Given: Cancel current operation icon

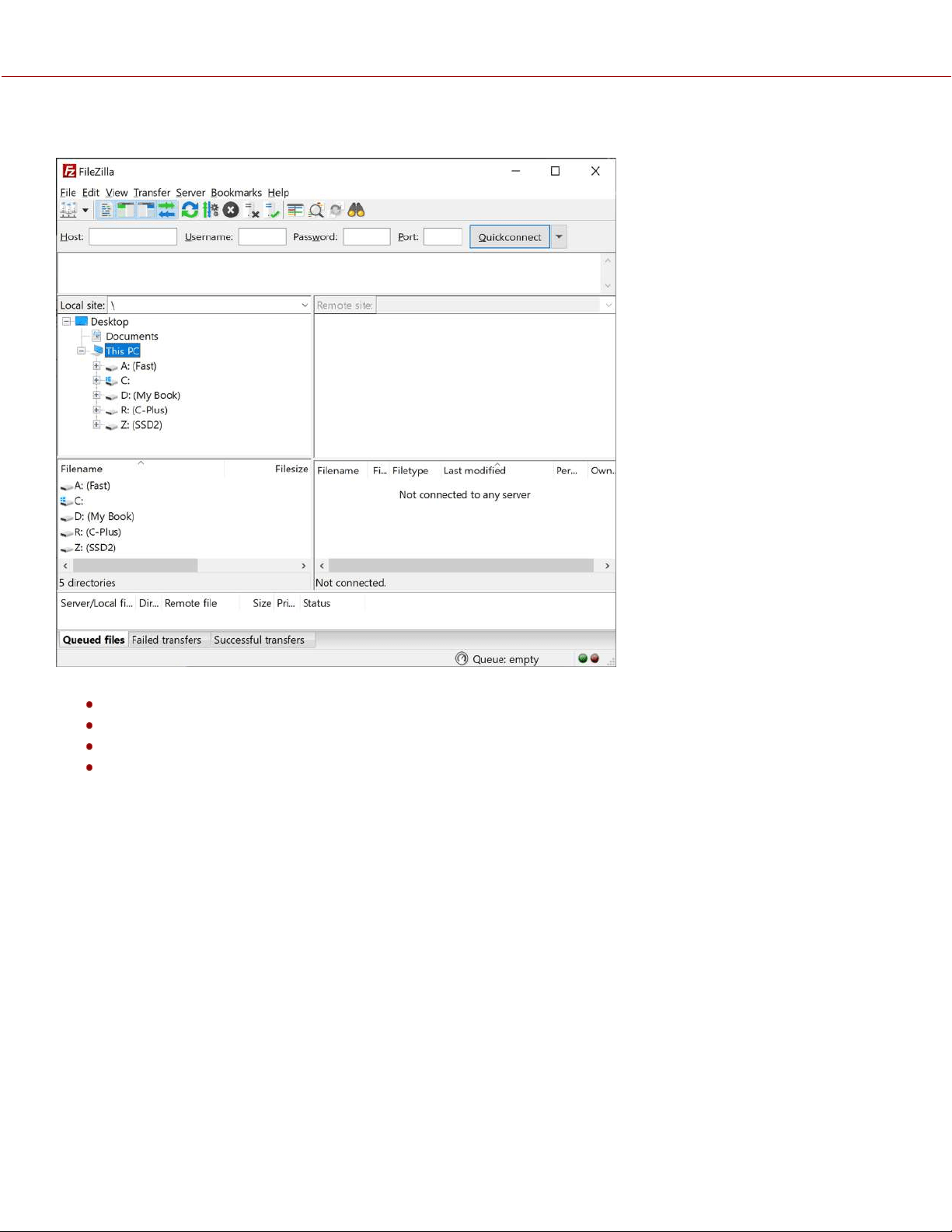Looking at the screenshot, I should point(231,210).
